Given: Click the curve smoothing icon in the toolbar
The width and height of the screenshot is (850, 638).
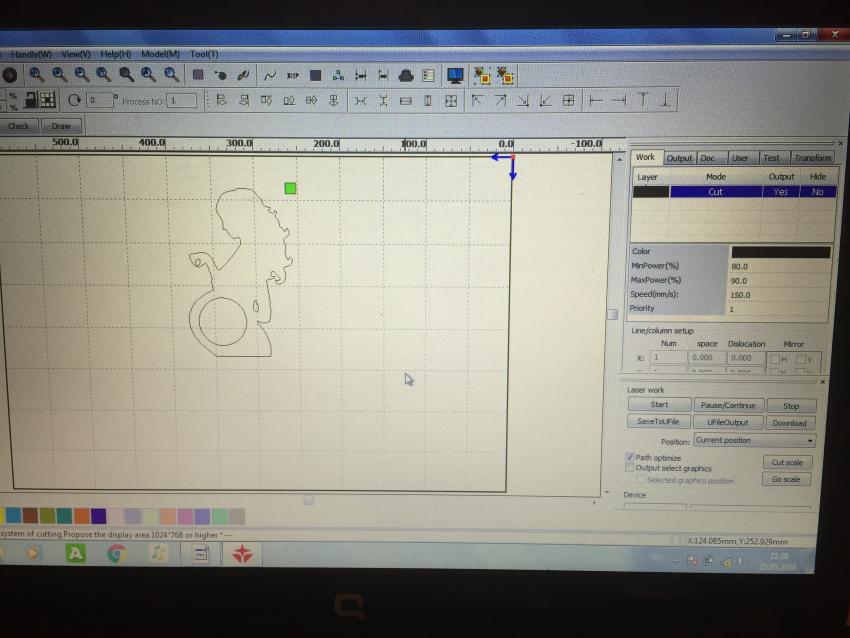Looking at the screenshot, I should click(x=270, y=75).
